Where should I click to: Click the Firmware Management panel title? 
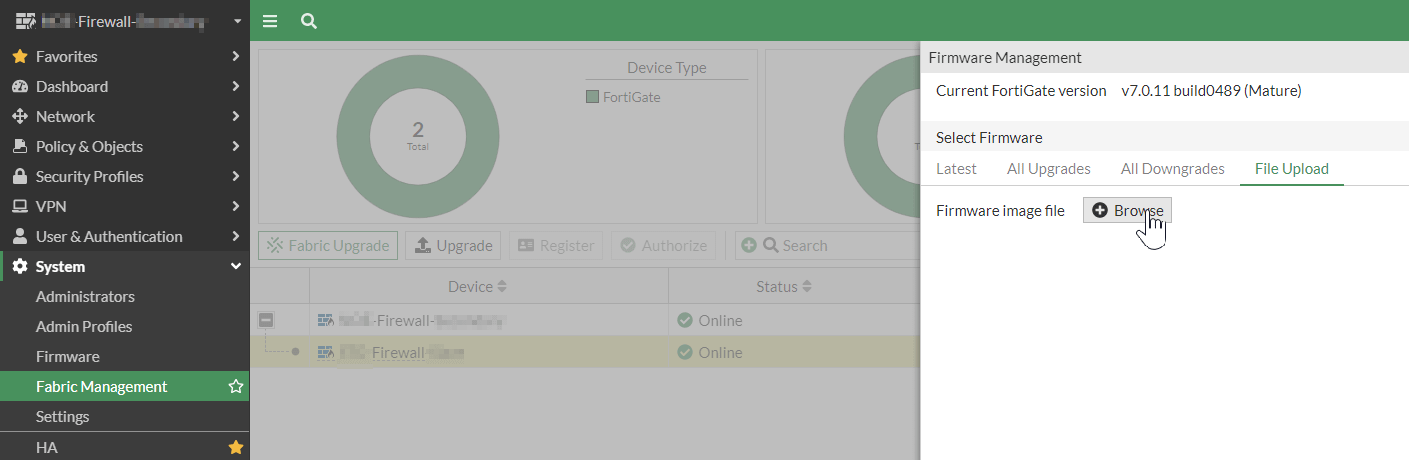[1005, 57]
